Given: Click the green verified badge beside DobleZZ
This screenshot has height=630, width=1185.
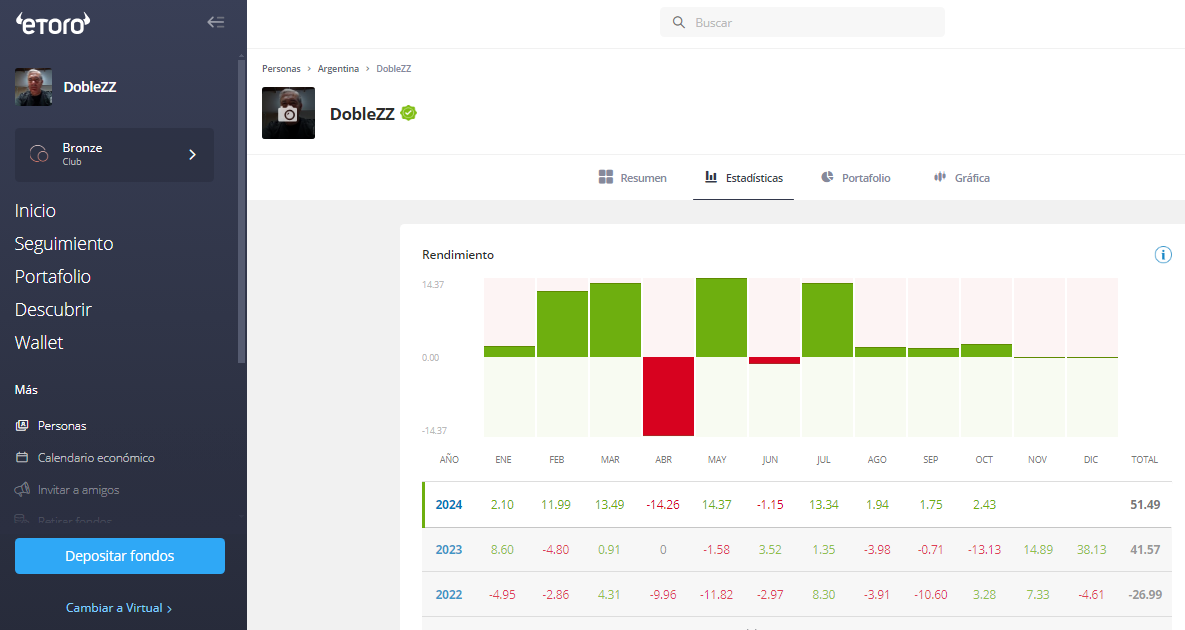Looking at the screenshot, I should [x=408, y=113].
